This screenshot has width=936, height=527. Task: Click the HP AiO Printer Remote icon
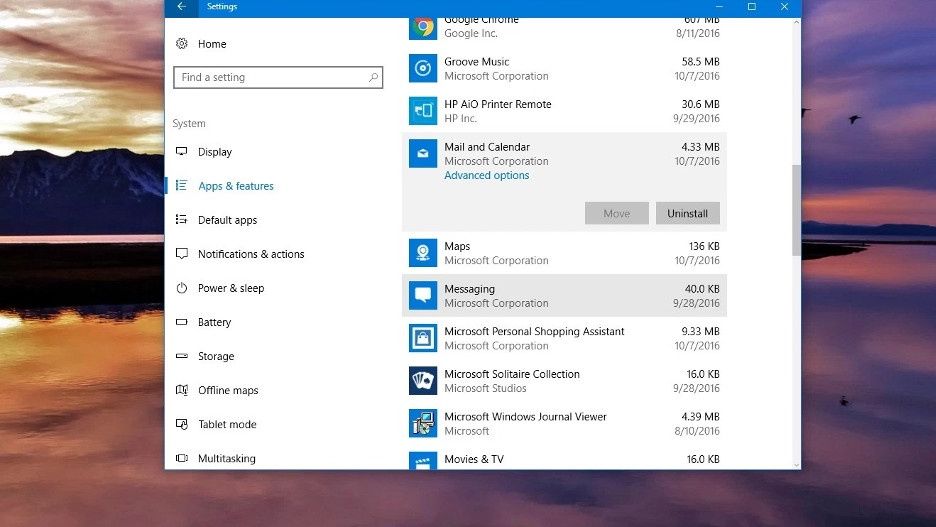click(x=423, y=110)
